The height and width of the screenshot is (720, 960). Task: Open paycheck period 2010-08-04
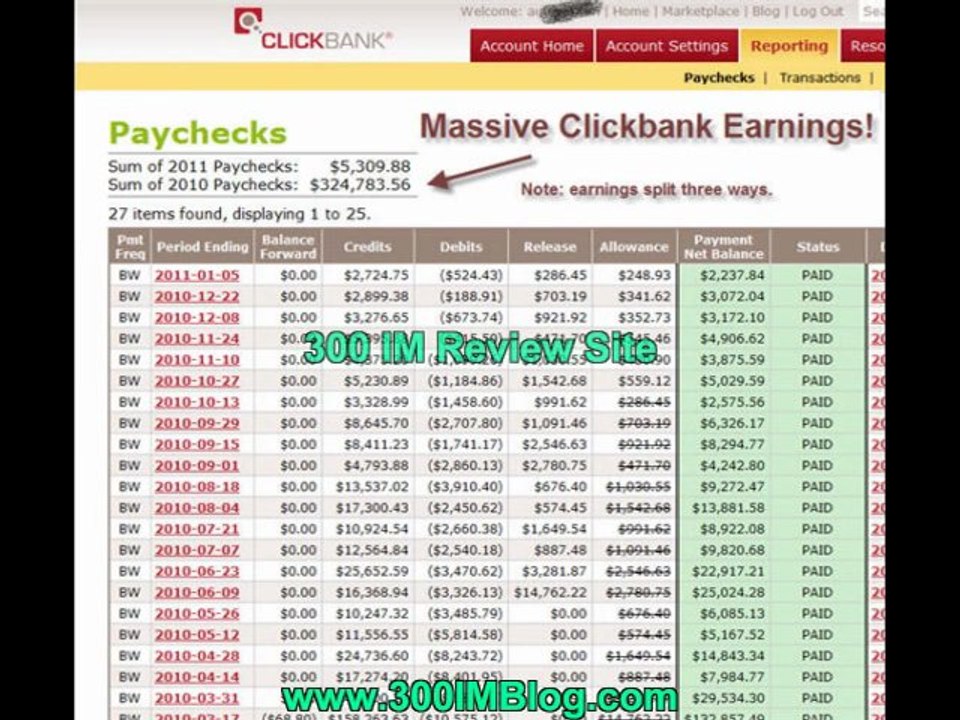click(x=197, y=508)
